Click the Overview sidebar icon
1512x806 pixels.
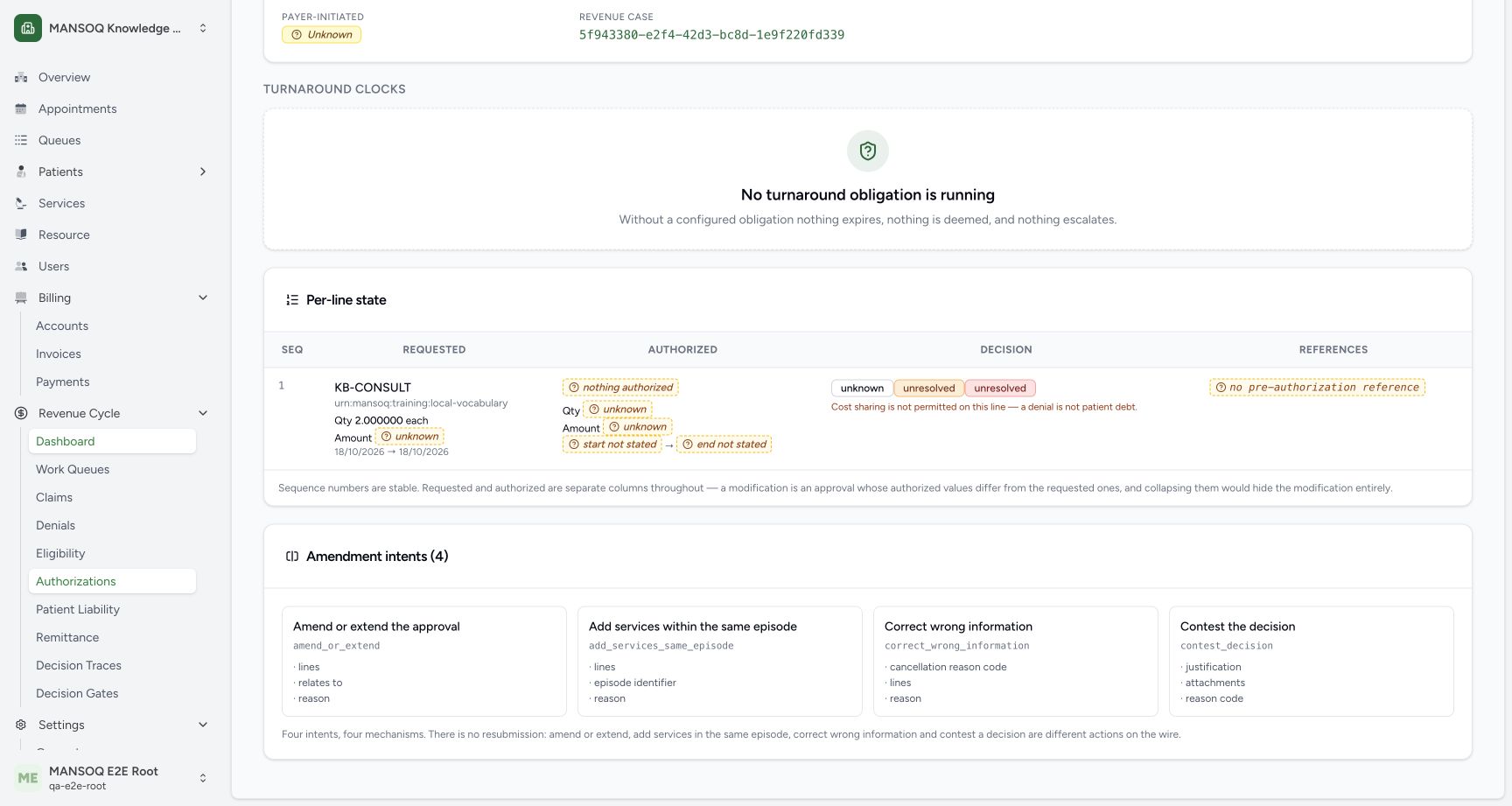(x=21, y=78)
